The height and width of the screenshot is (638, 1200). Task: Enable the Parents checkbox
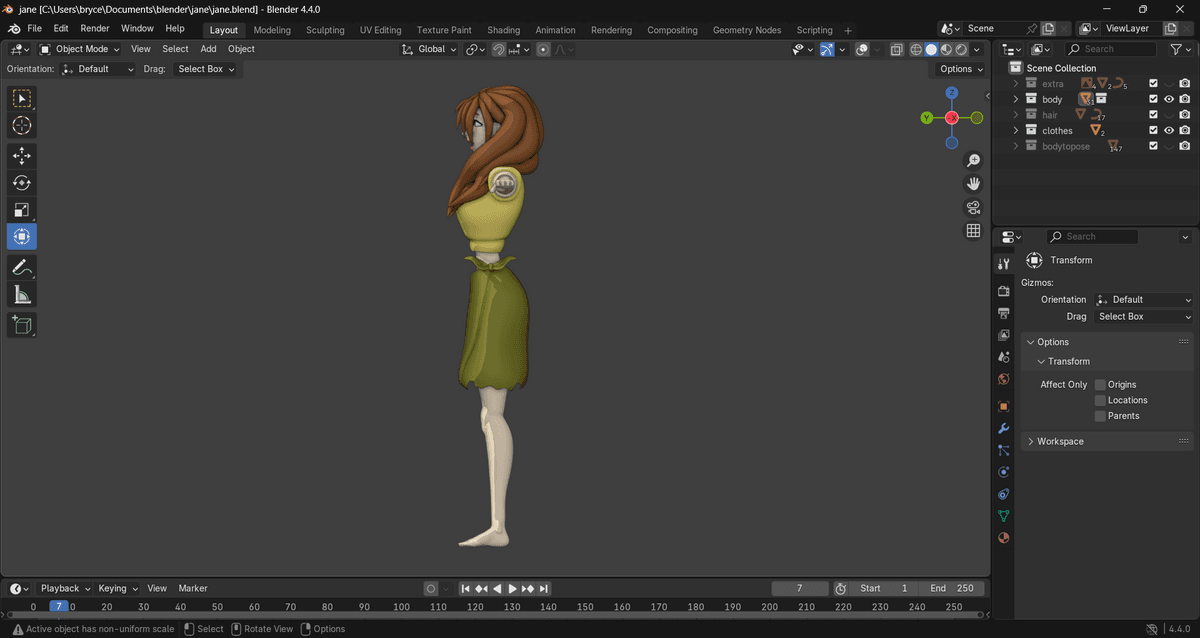coord(1100,416)
